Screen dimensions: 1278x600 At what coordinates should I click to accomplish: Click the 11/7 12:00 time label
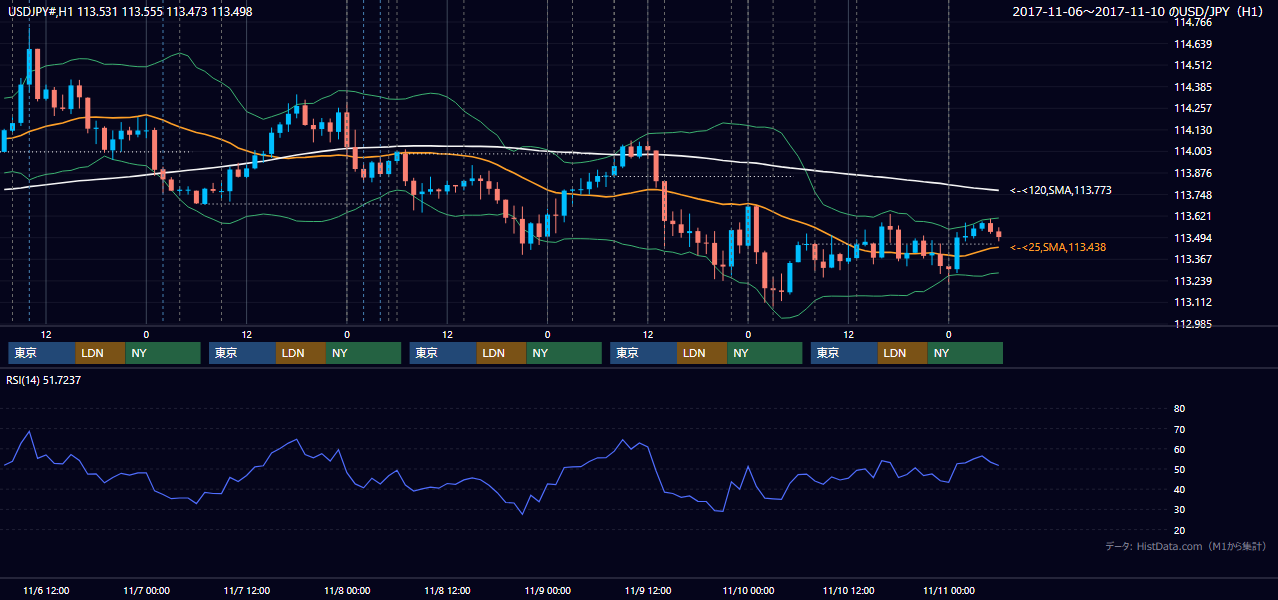[x=247, y=590]
